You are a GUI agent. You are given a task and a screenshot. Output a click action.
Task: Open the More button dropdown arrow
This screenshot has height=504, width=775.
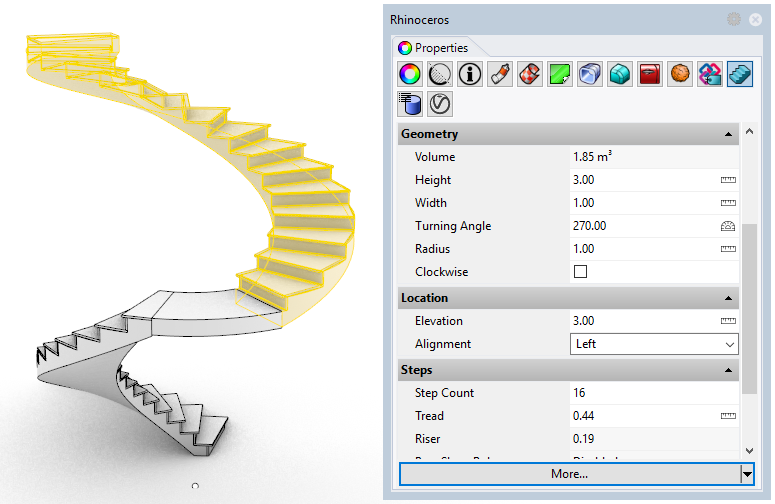pyautogui.click(x=746, y=474)
